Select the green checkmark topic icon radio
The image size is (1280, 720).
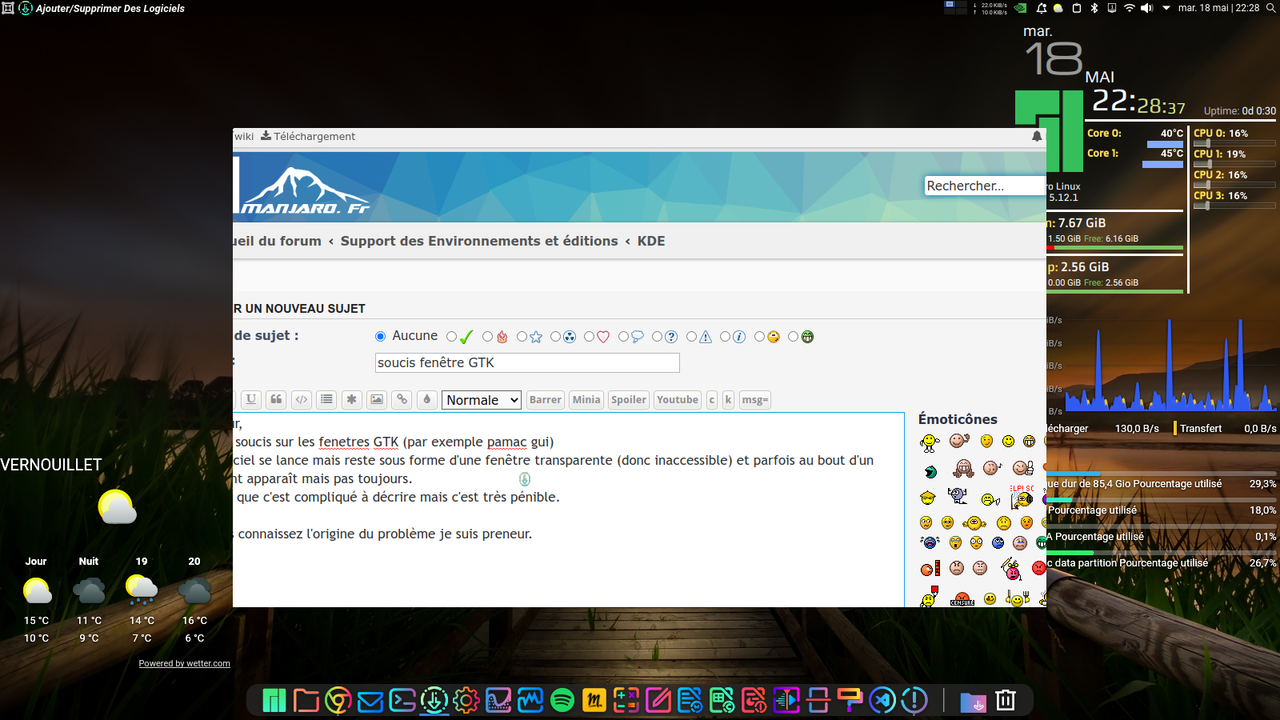[x=452, y=337]
